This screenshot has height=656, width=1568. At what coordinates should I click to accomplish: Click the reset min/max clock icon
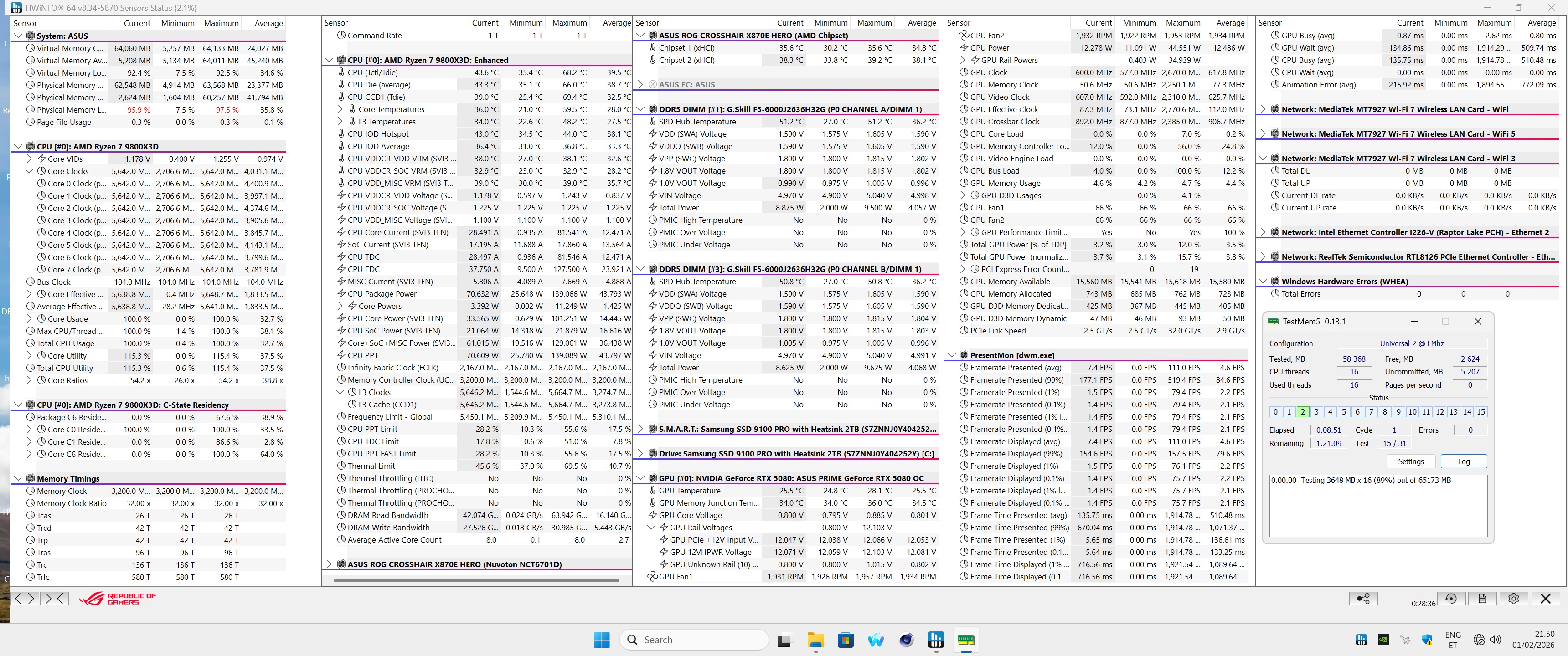coord(1451,599)
